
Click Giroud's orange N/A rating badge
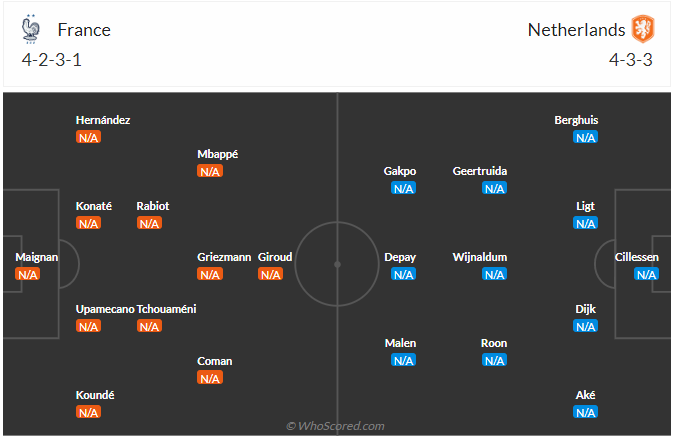270,274
